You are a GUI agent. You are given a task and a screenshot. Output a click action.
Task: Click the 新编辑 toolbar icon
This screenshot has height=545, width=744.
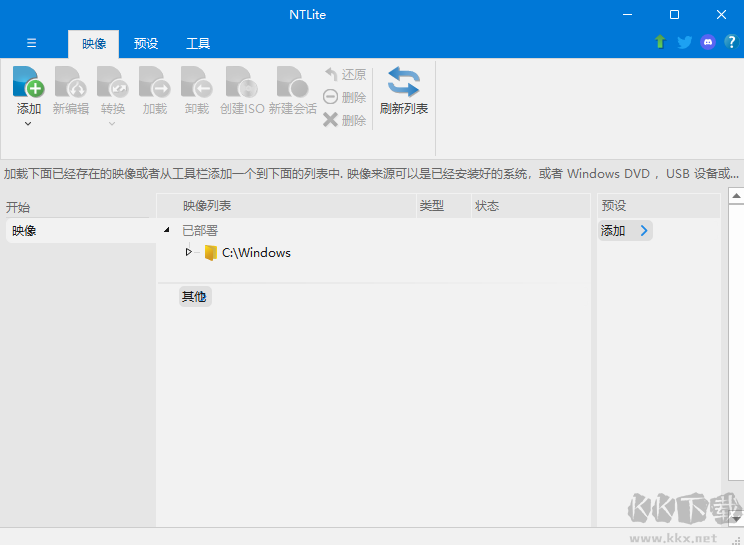pyautogui.click(x=71, y=82)
